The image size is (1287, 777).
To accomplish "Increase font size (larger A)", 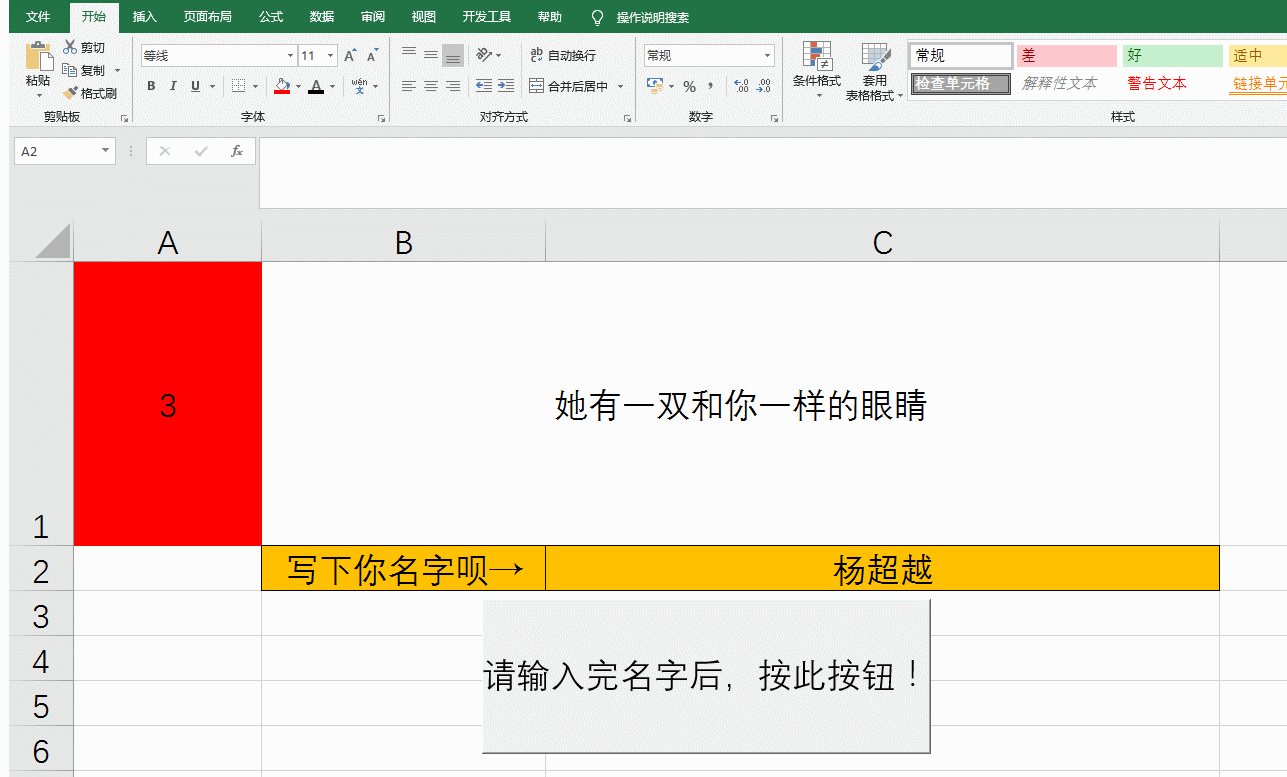I will tap(350, 56).
